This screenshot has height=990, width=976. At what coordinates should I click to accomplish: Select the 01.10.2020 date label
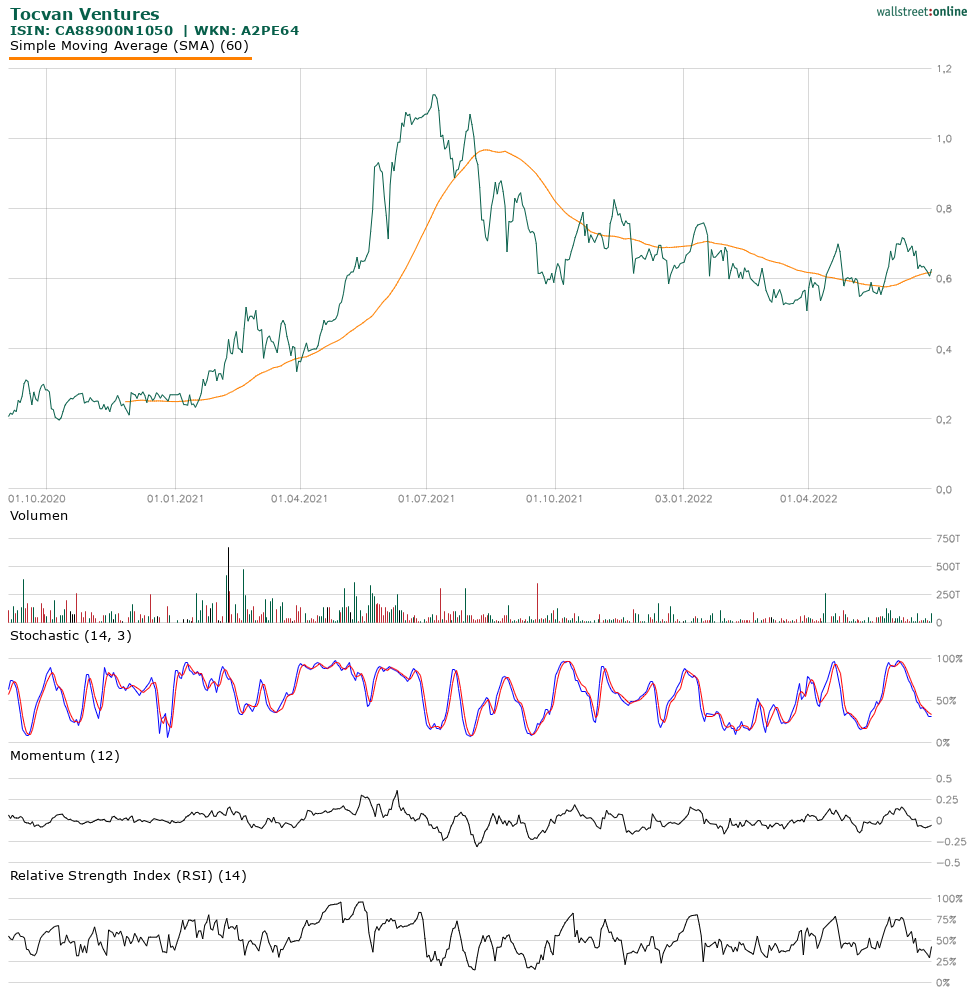point(37,499)
